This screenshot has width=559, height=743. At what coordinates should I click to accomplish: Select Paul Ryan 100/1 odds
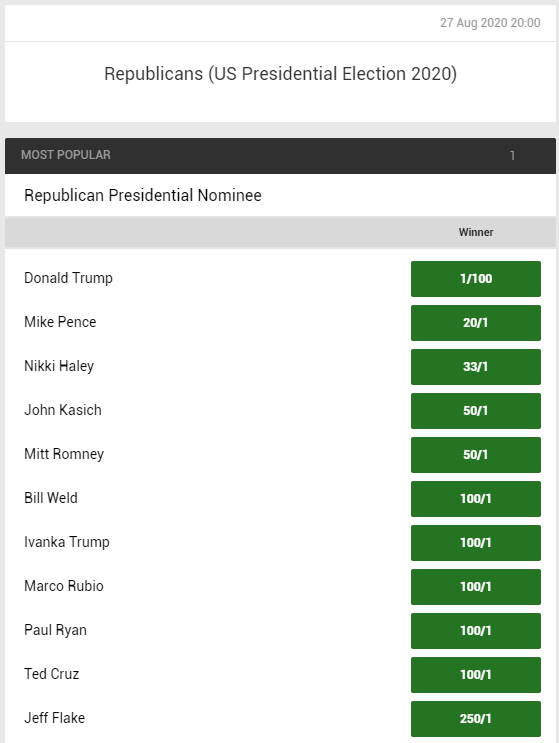click(x=476, y=631)
